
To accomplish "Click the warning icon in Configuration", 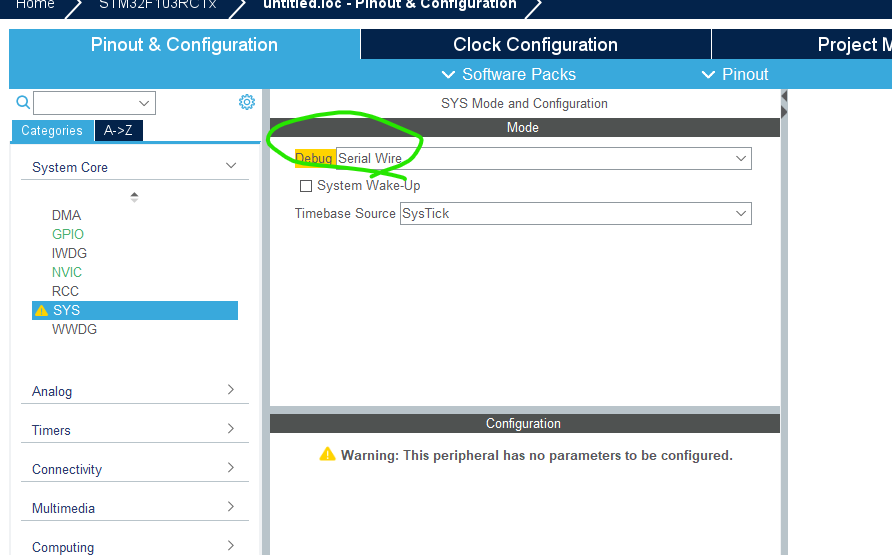I will tap(328, 454).
